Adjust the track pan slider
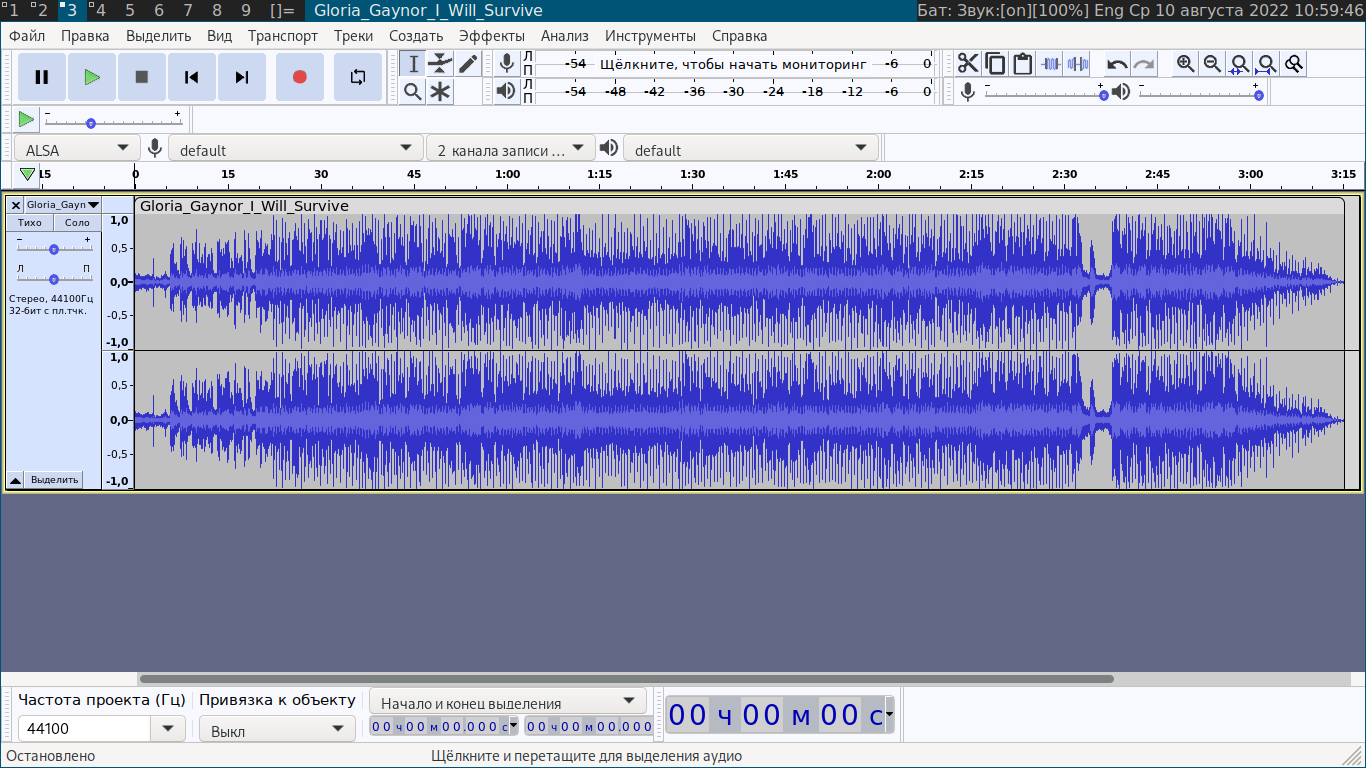The width and height of the screenshot is (1366, 768). click(54, 278)
